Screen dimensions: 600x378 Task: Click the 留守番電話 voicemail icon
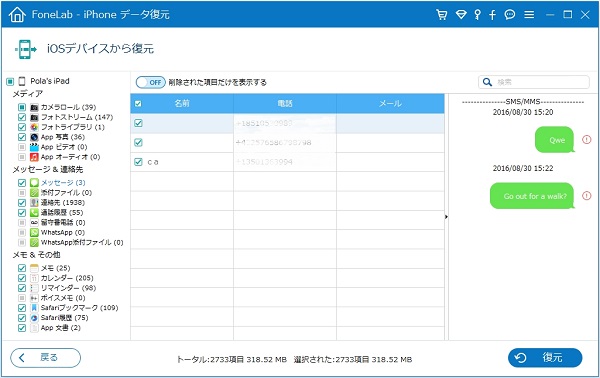34,222
